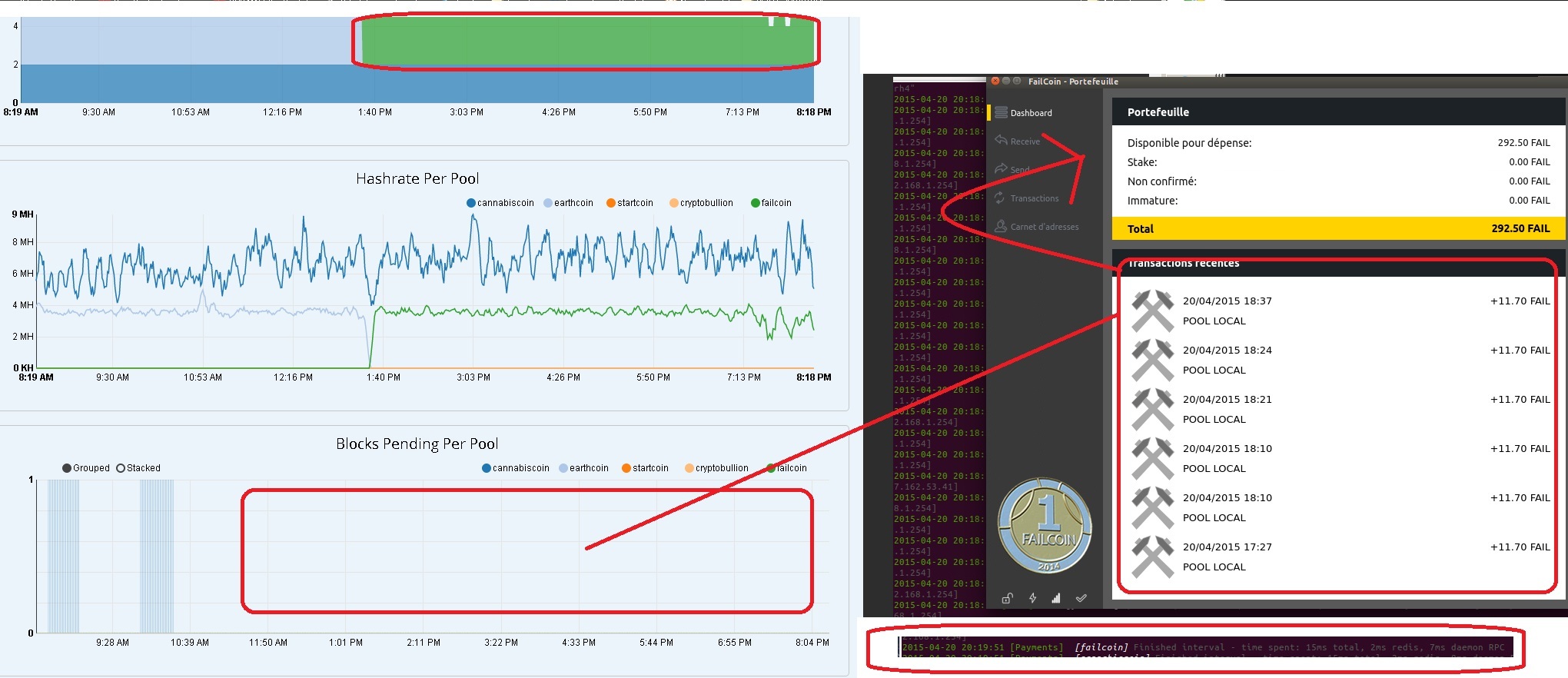The image size is (1568, 678).
Task: Toggle startcoin in Blocks Pending Per Pool legend
Action: 645,468
